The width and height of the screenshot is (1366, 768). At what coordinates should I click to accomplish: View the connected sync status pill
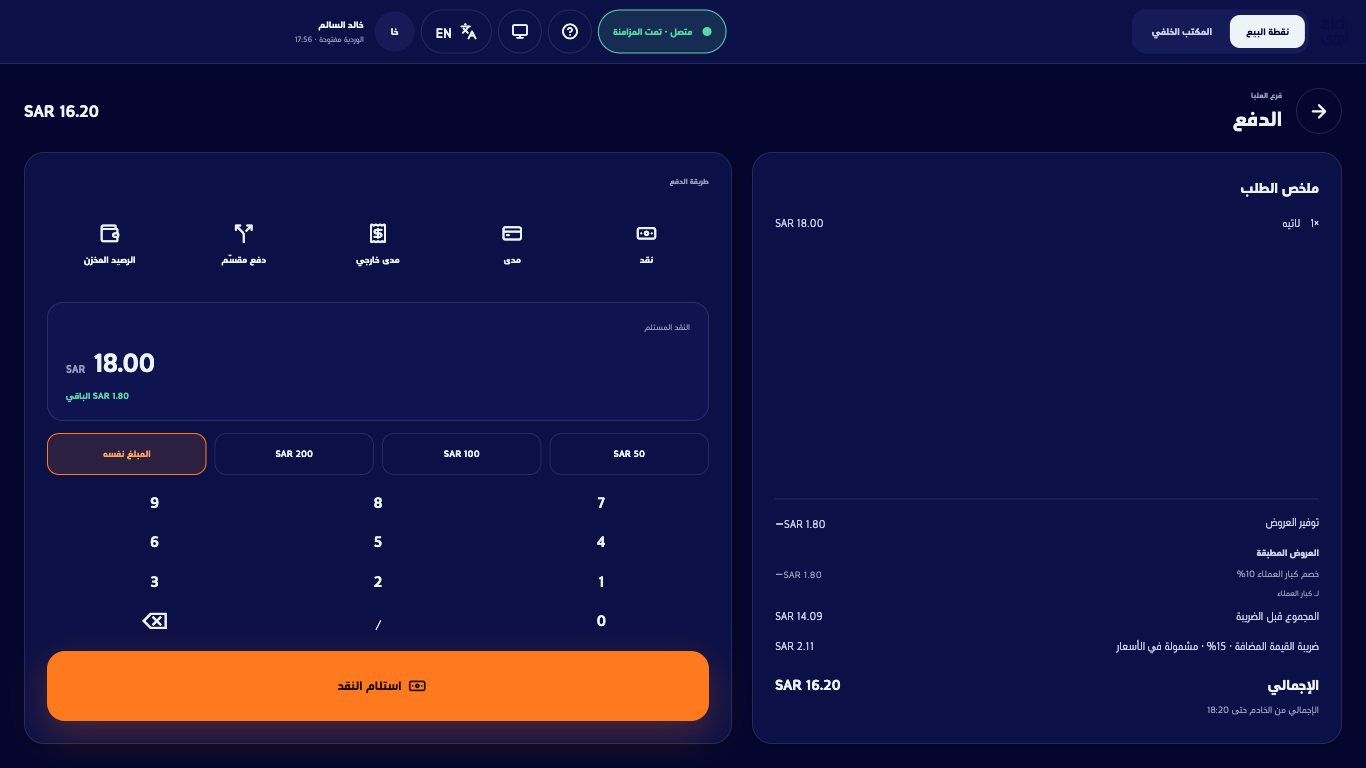pyautogui.click(x=662, y=32)
